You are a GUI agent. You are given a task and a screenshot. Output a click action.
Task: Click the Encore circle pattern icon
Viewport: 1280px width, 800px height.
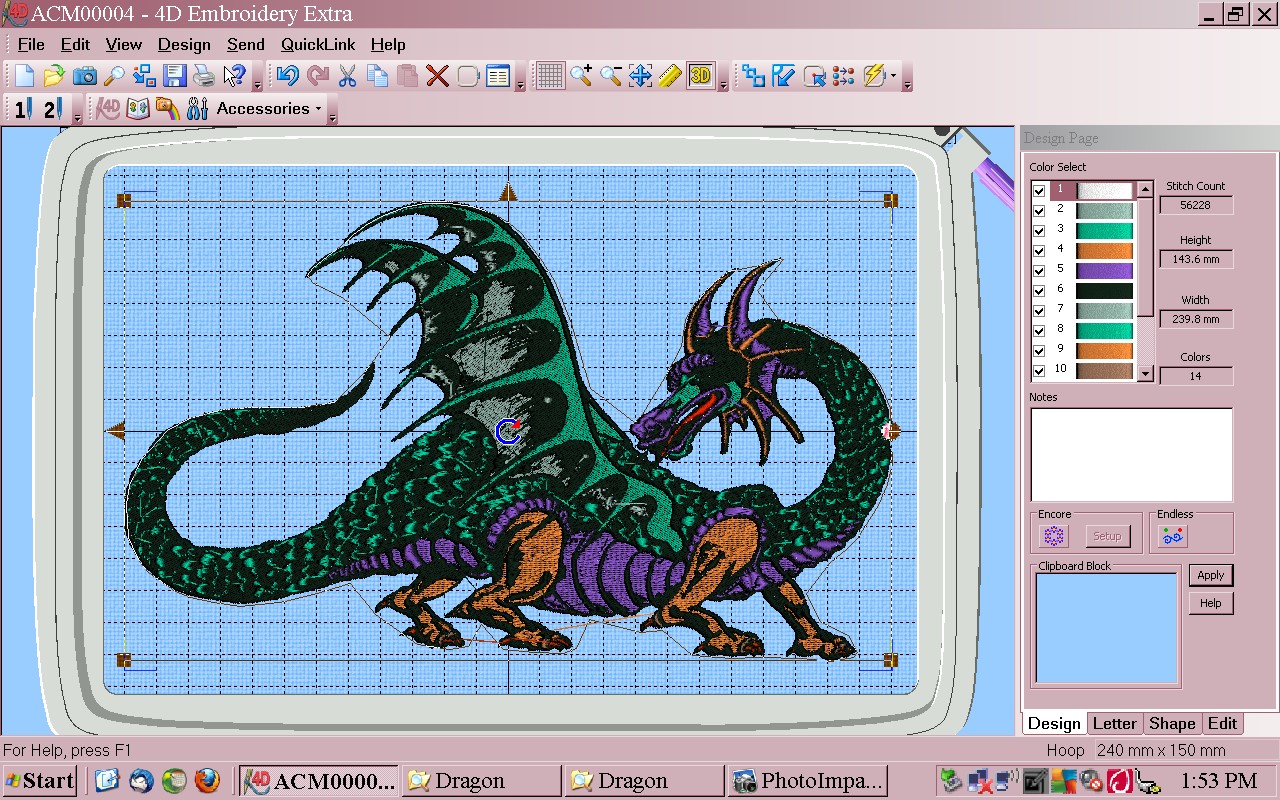pyautogui.click(x=1054, y=536)
